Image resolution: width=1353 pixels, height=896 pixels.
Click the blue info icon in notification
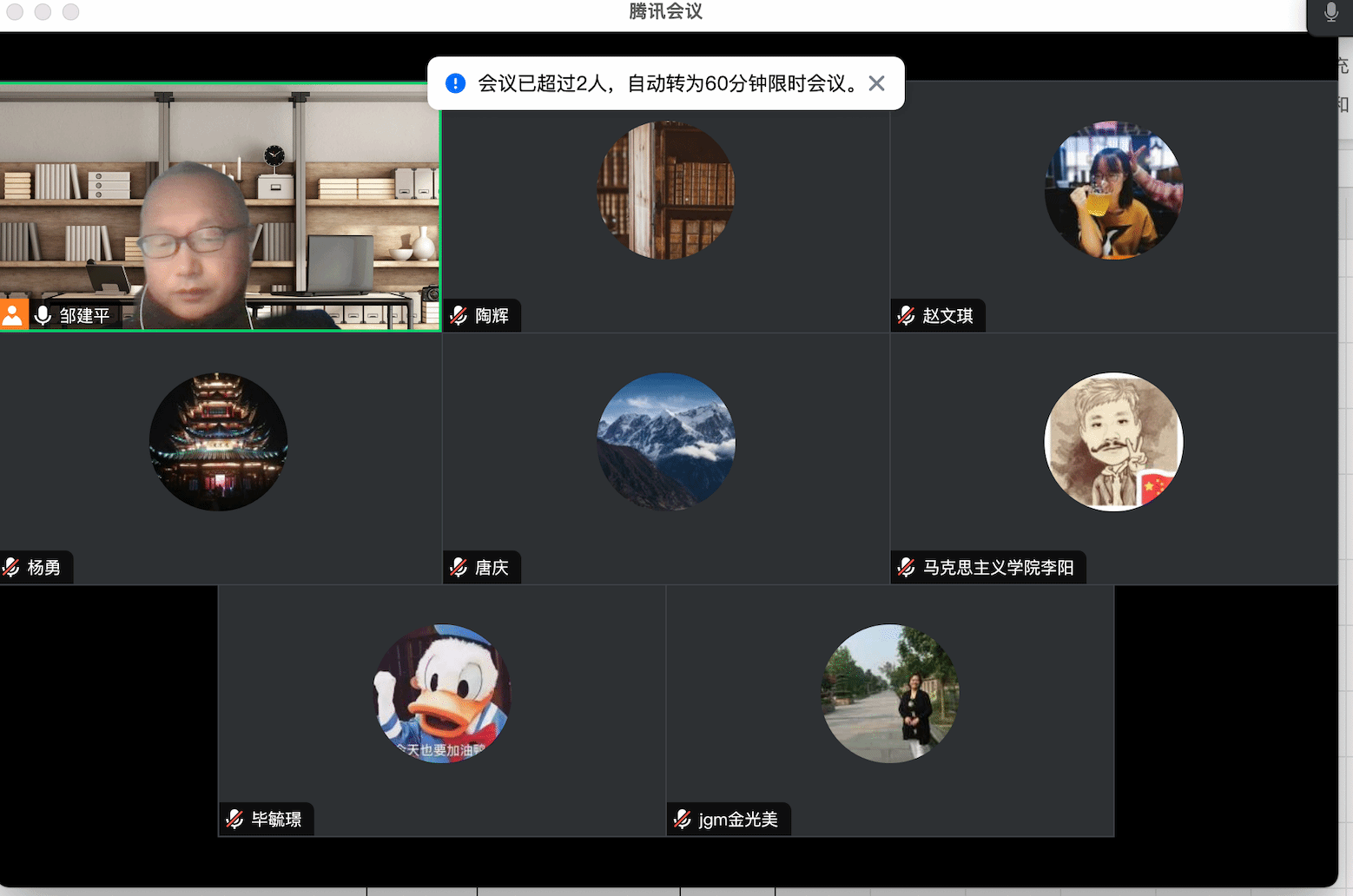[456, 83]
